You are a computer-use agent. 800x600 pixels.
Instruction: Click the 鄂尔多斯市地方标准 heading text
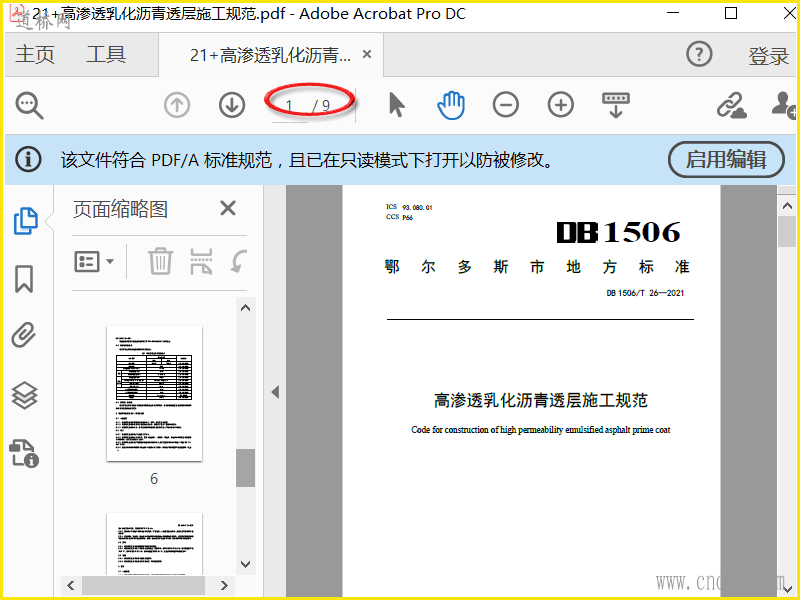pyautogui.click(x=537, y=267)
